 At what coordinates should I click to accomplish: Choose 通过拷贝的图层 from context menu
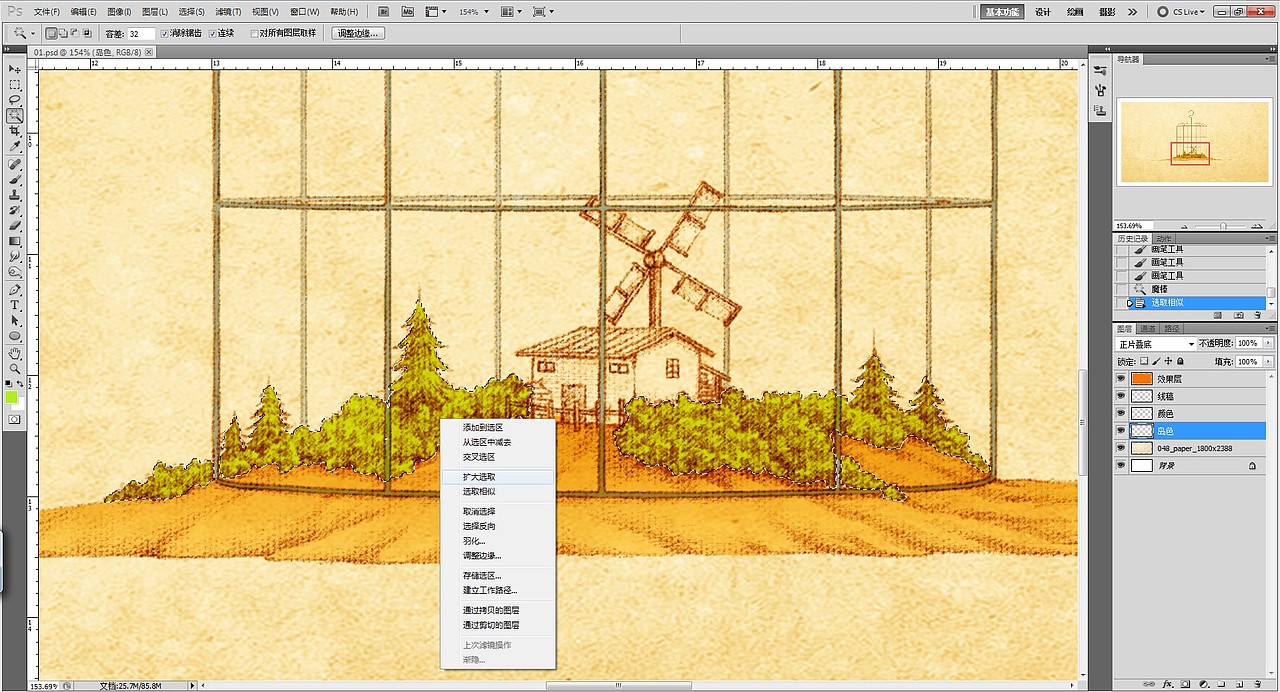[497, 610]
